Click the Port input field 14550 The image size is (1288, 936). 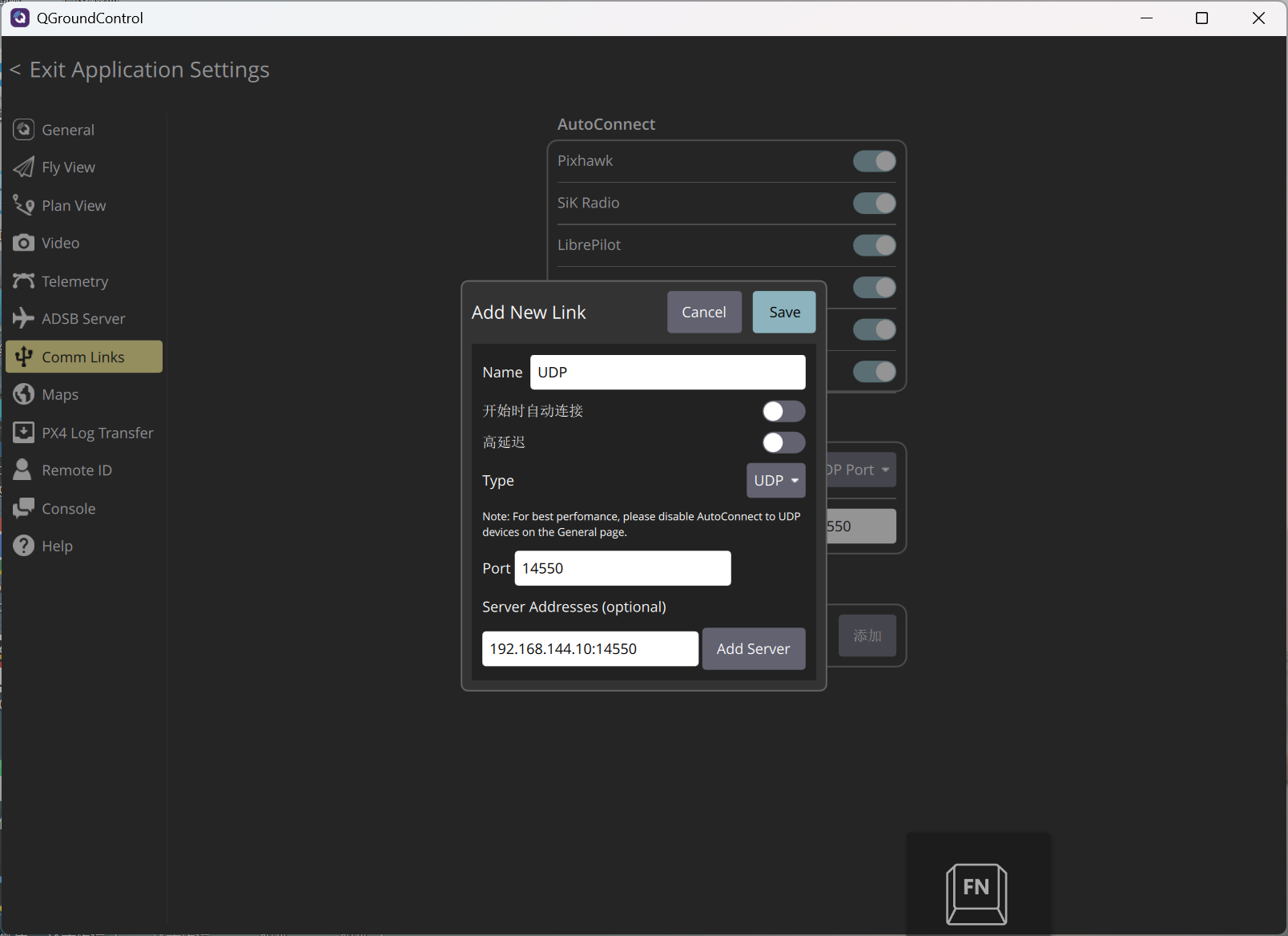pos(622,568)
